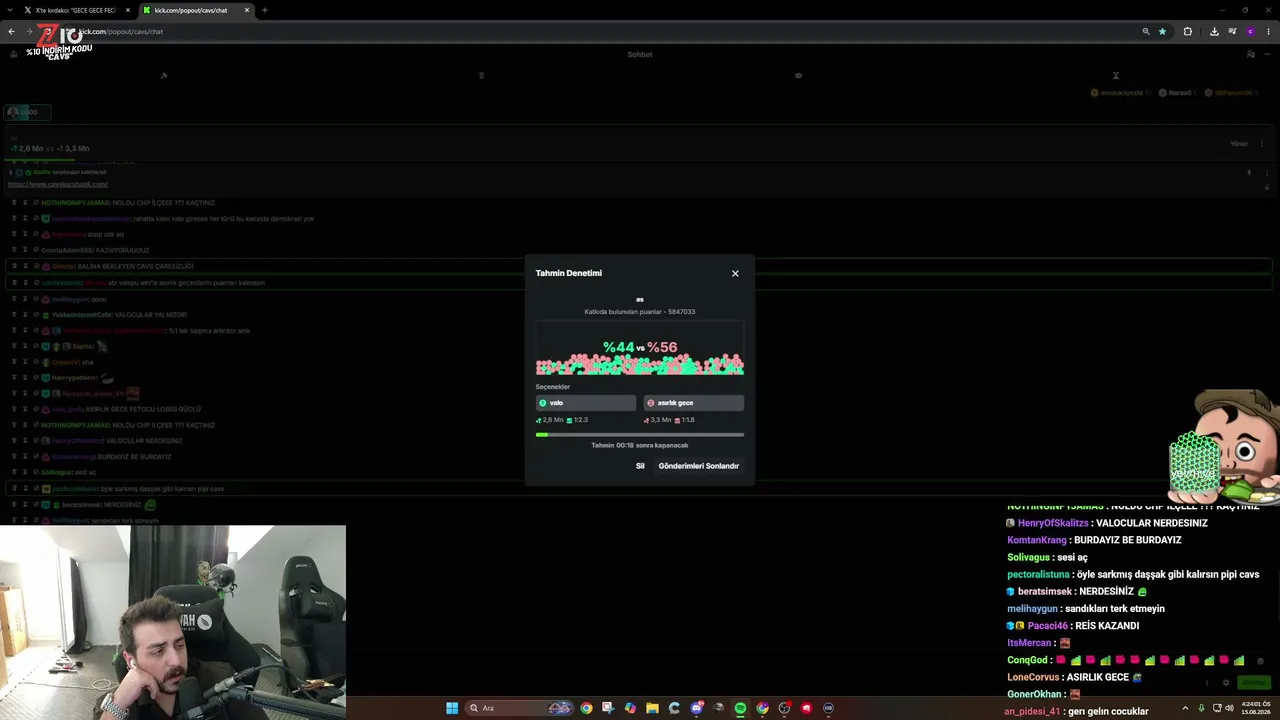The image size is (1280, 720).
Task: Click username HenryOfSkalitzs in overlay chat
Action: pyautogui.click(x=1053, y=523)
